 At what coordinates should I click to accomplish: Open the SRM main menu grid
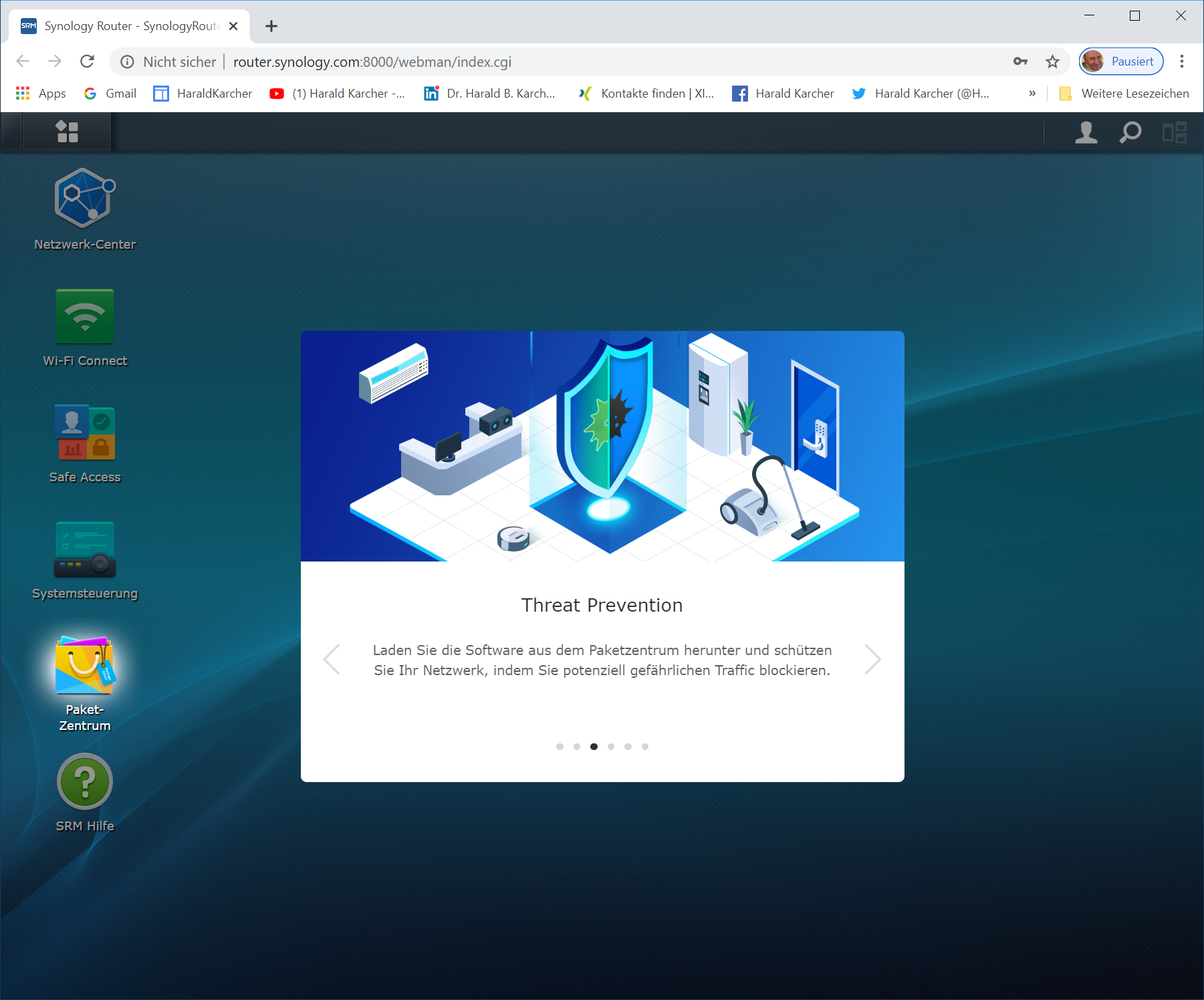click(67, 132)
